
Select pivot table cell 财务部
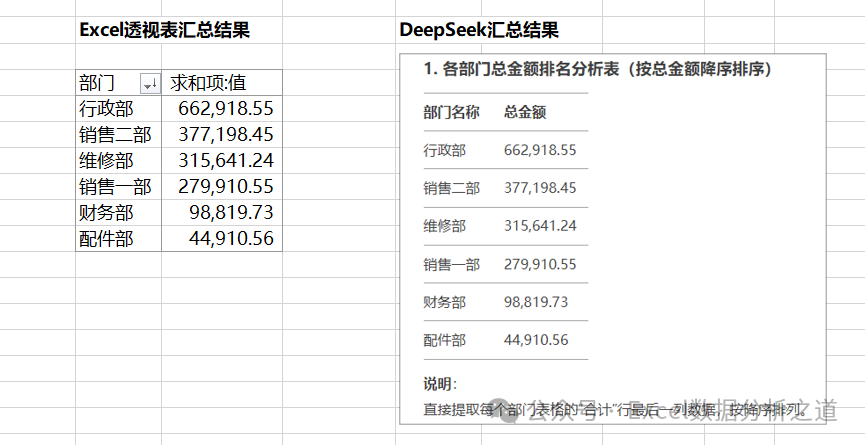119,212
